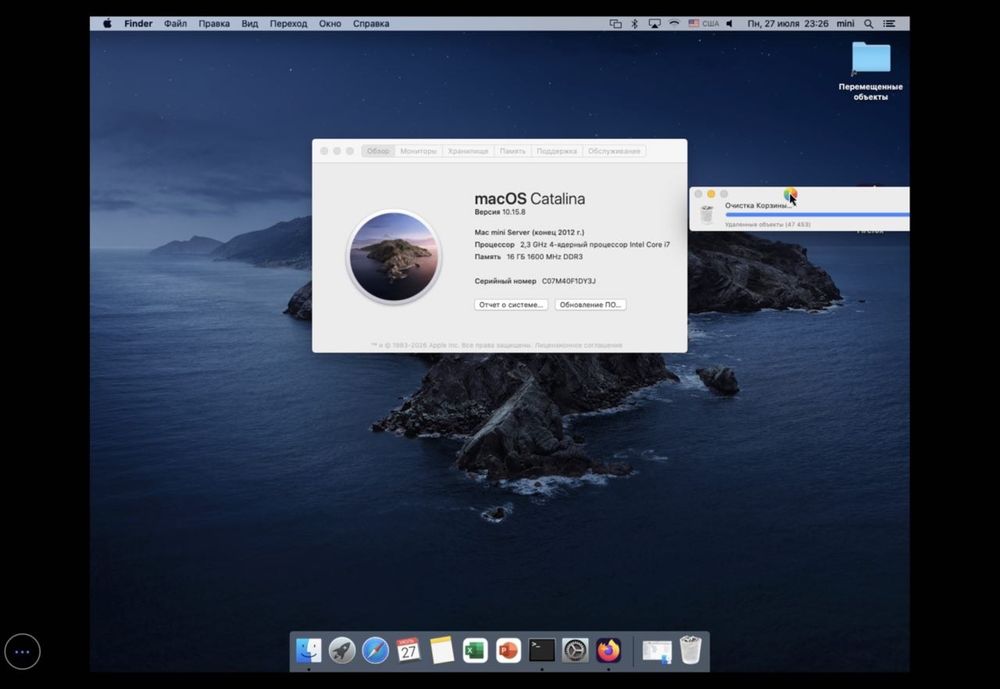Open the minimized window thumbnail in Dock
This screenshot has height=689, width=1000.
[657, 651]
